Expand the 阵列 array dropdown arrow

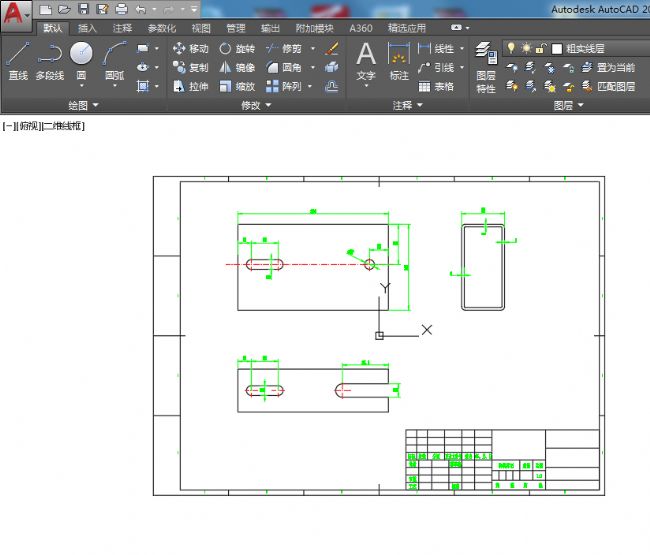coord(310,86)
